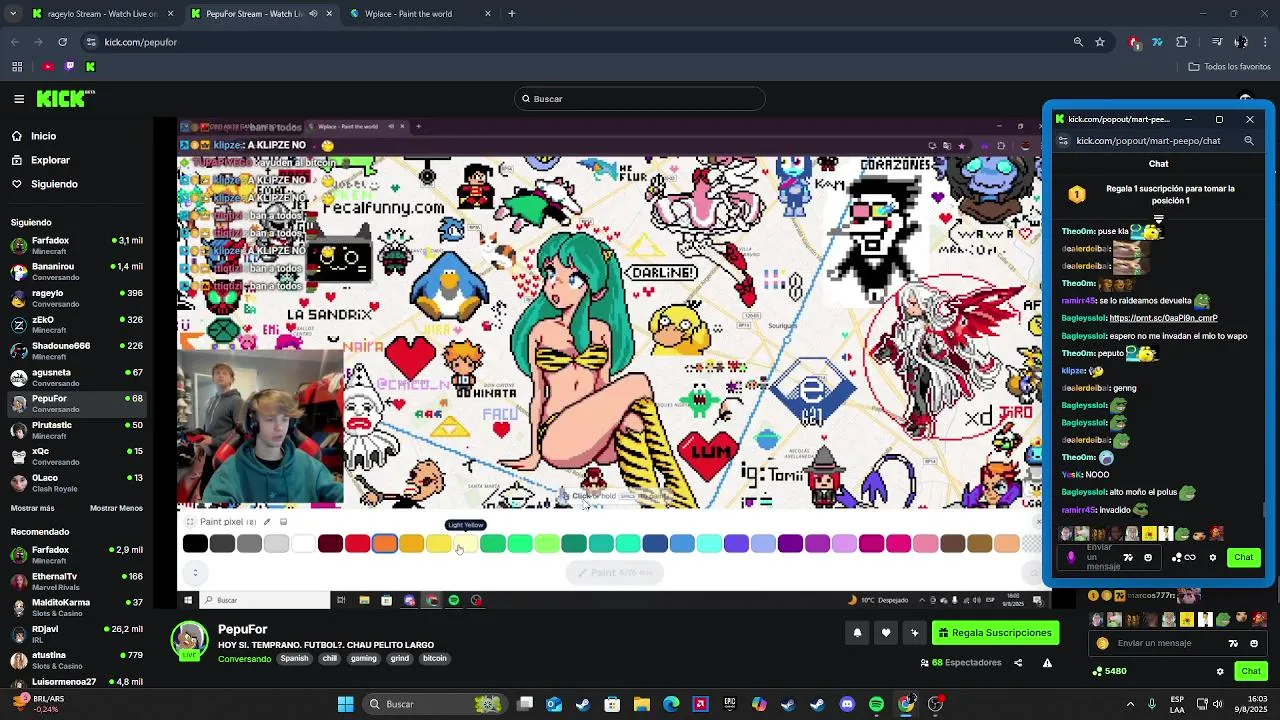Screen dimensions: 1280x720
Task: Show hidden system tray icons chevron
Action: (x=1130, y=704)
